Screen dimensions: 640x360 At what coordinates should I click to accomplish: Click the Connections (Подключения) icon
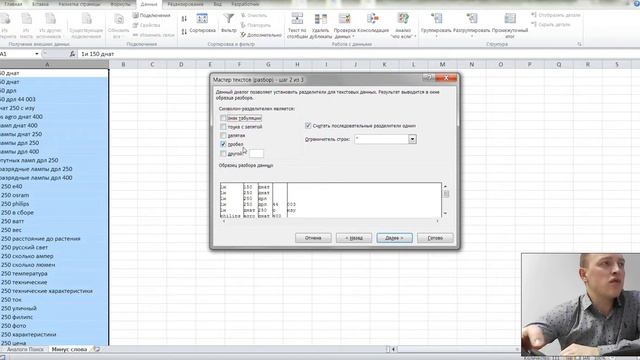click(x=136, y=16)
